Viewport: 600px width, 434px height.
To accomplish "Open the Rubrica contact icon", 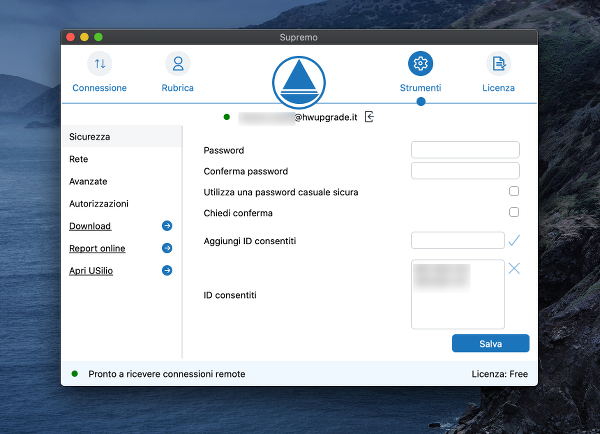I will tap(178, 64).
